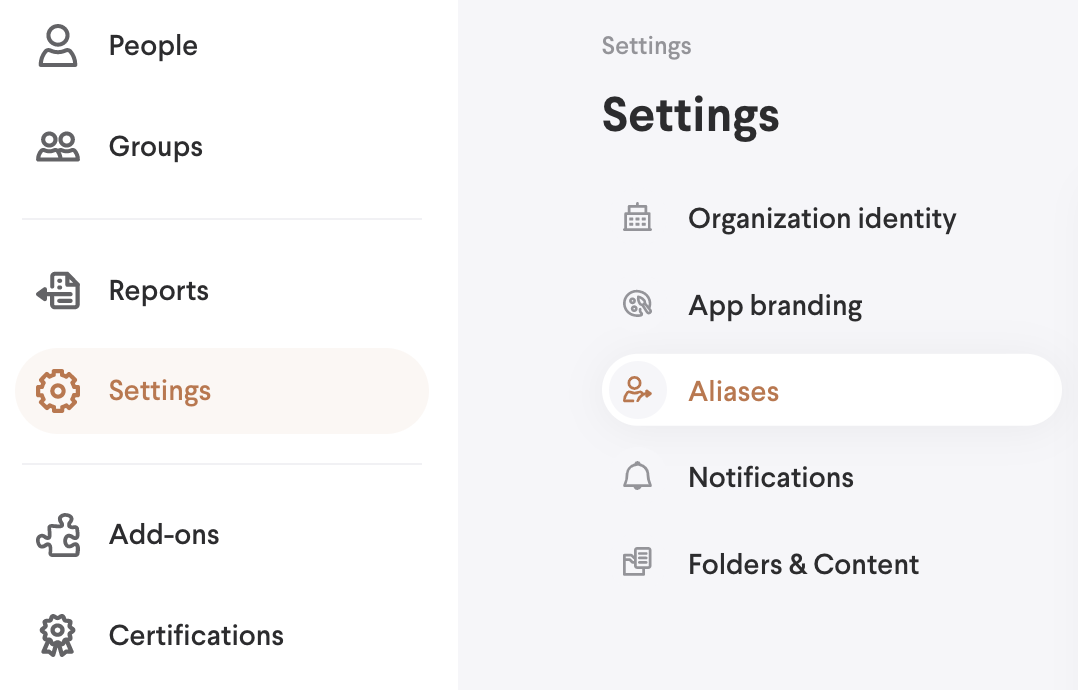The image size is (1078, 690).
Task: Click the App branding palette icon
Action: click(x=637, y=305)
